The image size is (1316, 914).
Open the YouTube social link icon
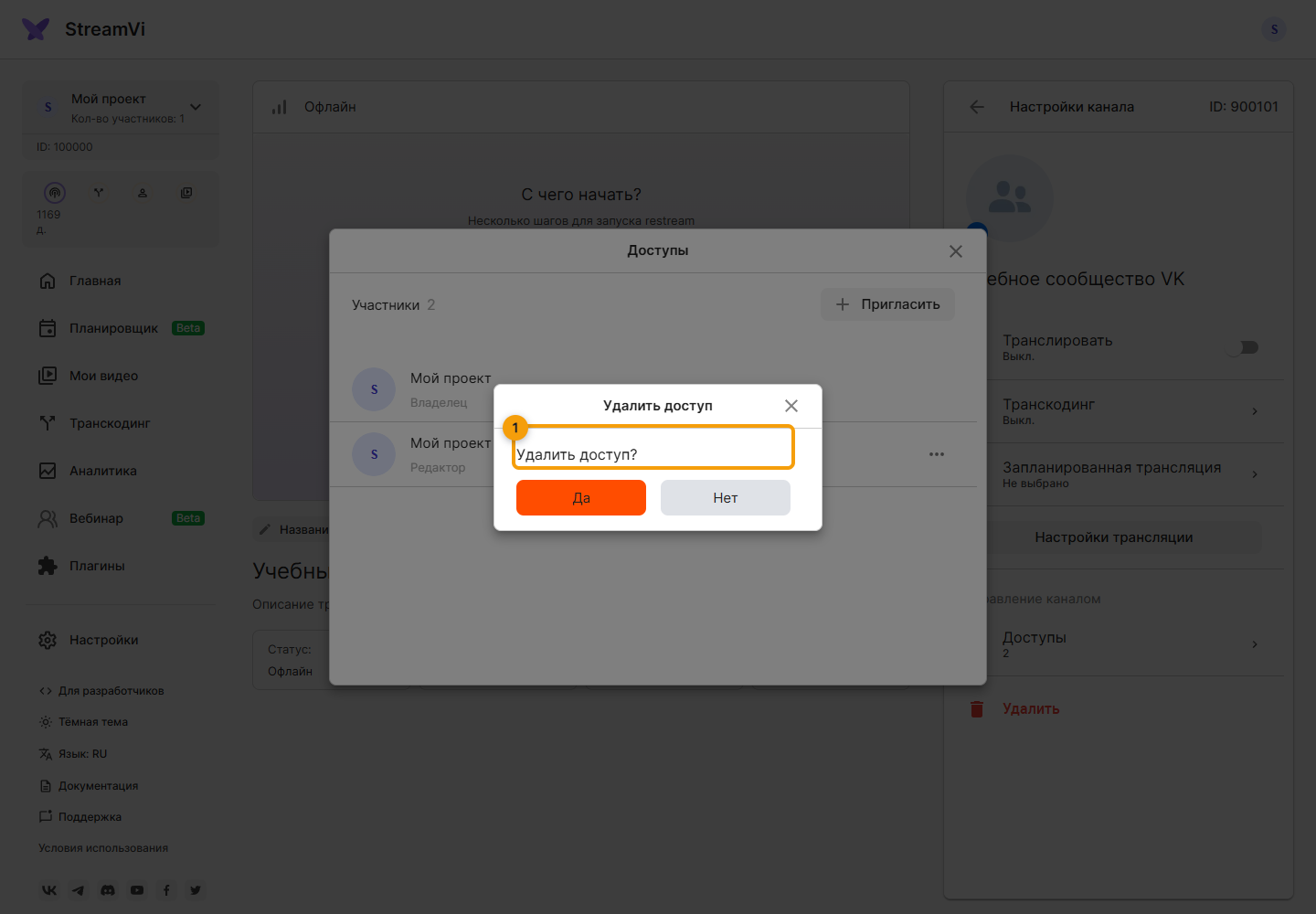click(x=137, y=890)
